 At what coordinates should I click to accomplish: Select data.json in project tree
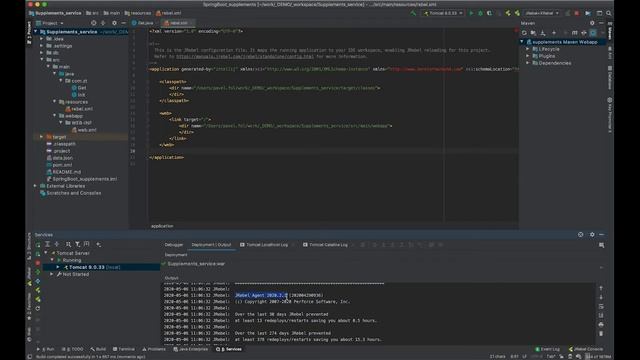pos(60,158)
